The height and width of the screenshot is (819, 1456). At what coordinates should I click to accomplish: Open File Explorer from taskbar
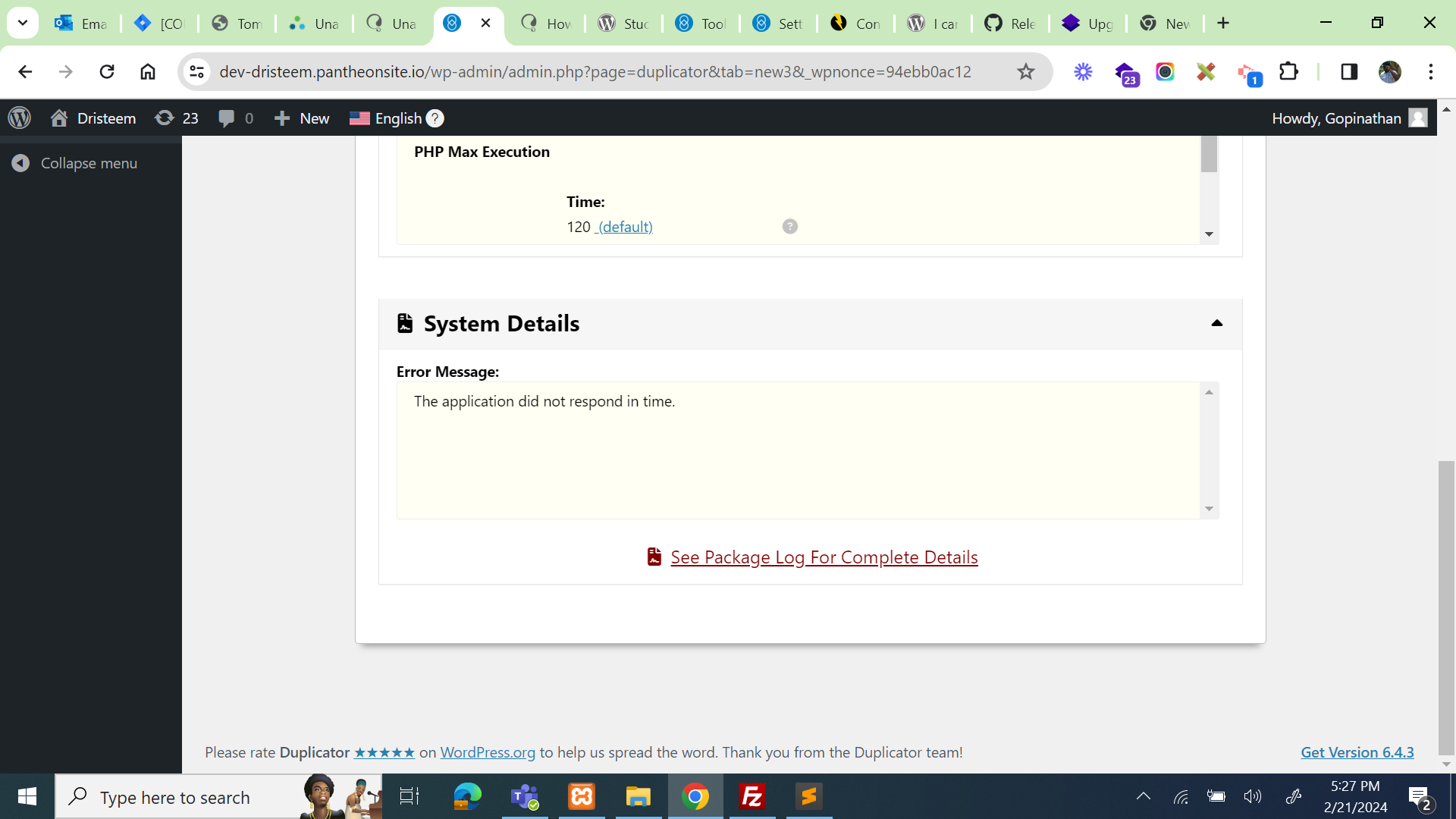pos(639,796)
